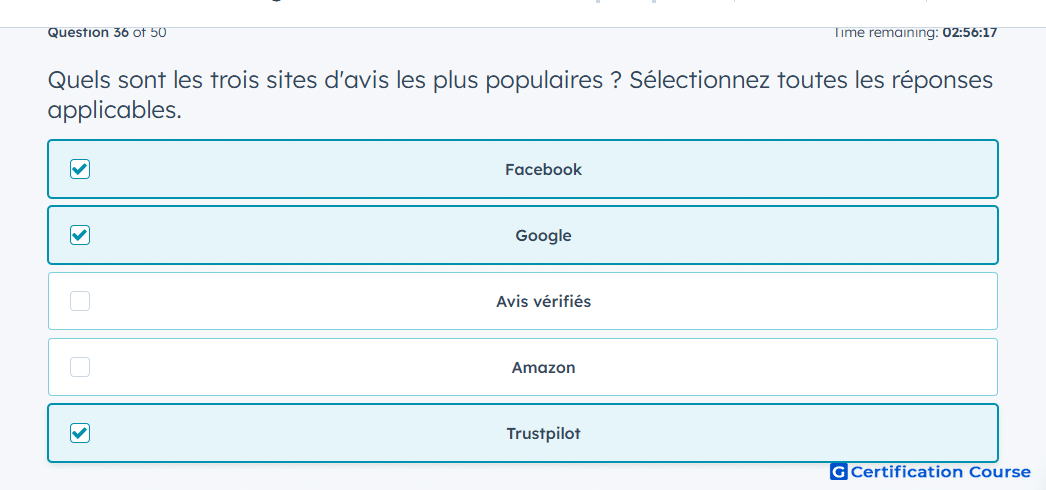Click the question heading about sites d'avis
Screen dimensions: 1046x490
point(520,95)
